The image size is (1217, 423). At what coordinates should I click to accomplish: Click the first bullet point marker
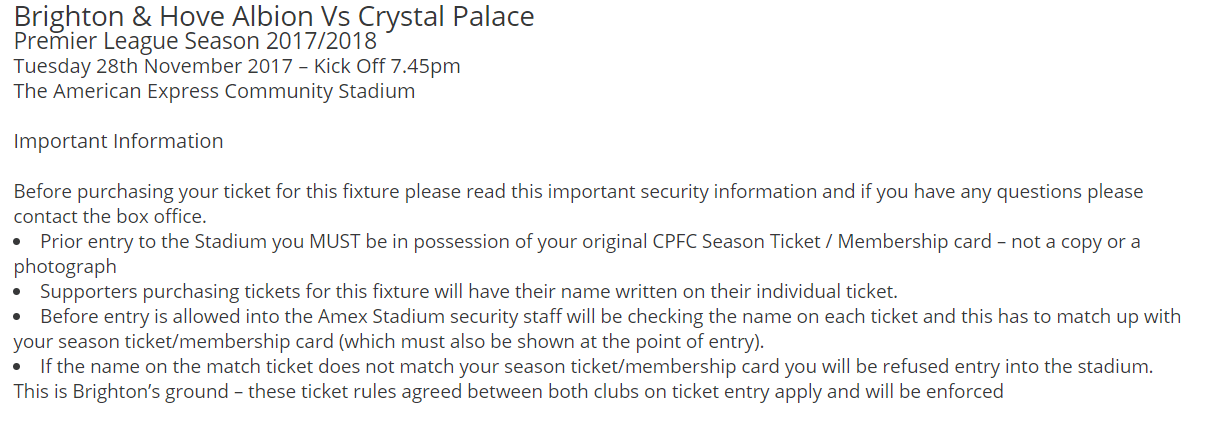18,243
